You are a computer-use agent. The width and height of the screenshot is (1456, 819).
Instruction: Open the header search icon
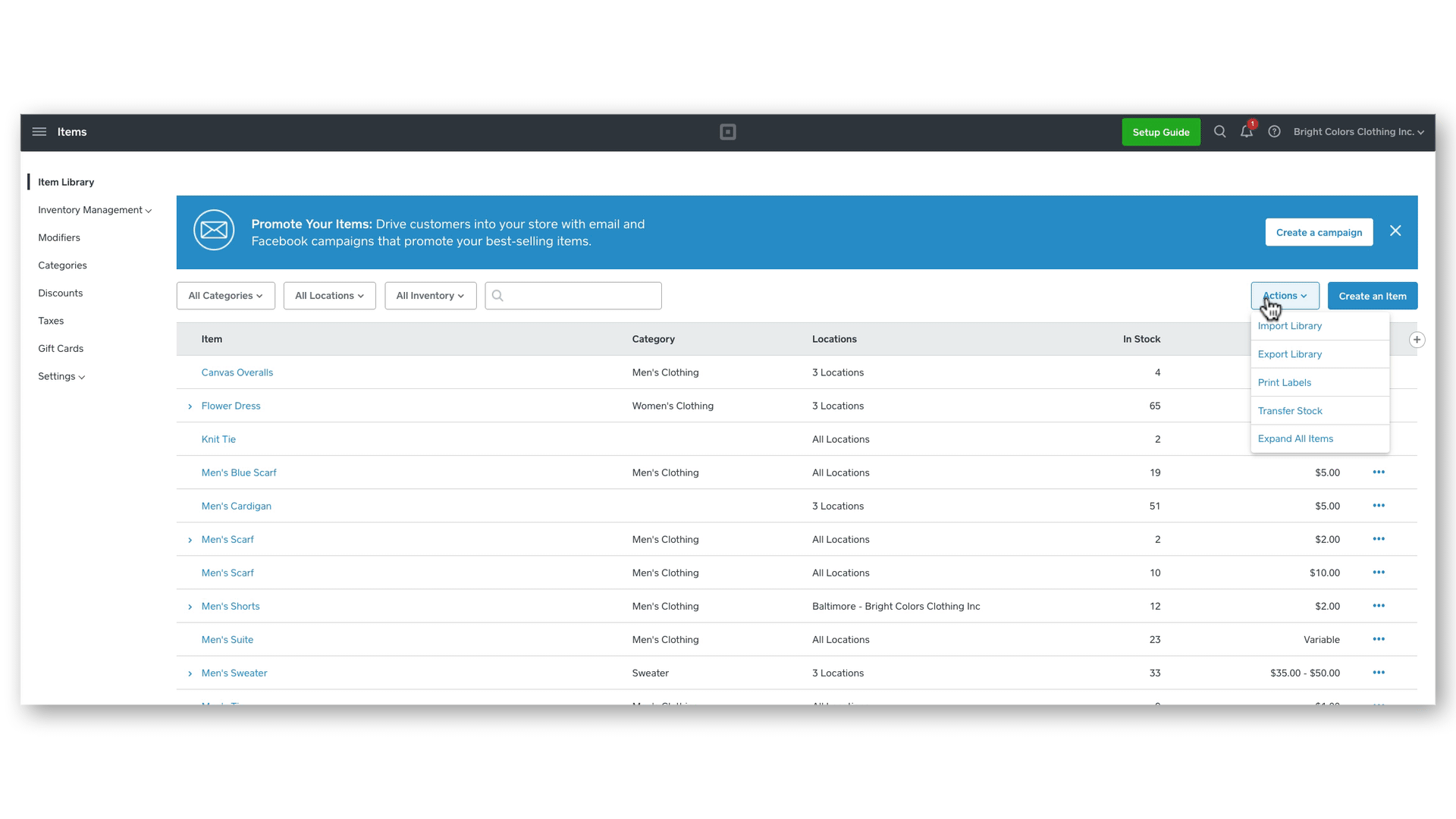point(1219,132)
